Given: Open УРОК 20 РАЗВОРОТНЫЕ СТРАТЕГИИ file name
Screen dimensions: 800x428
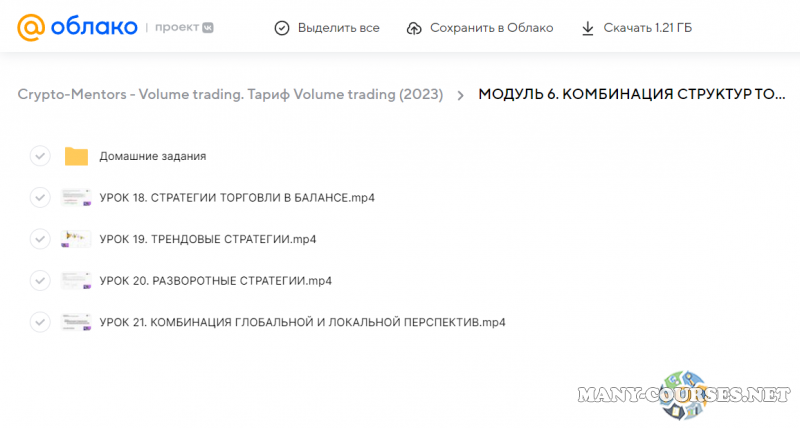Looking at the screenshot, I should [215, 280].
